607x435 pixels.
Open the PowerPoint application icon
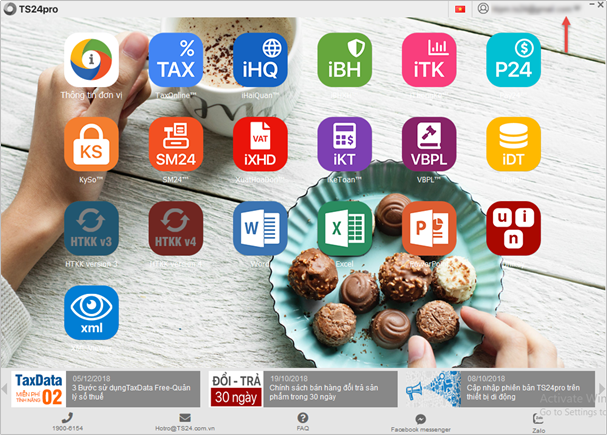pyautogui.click(x=429, y=229)
